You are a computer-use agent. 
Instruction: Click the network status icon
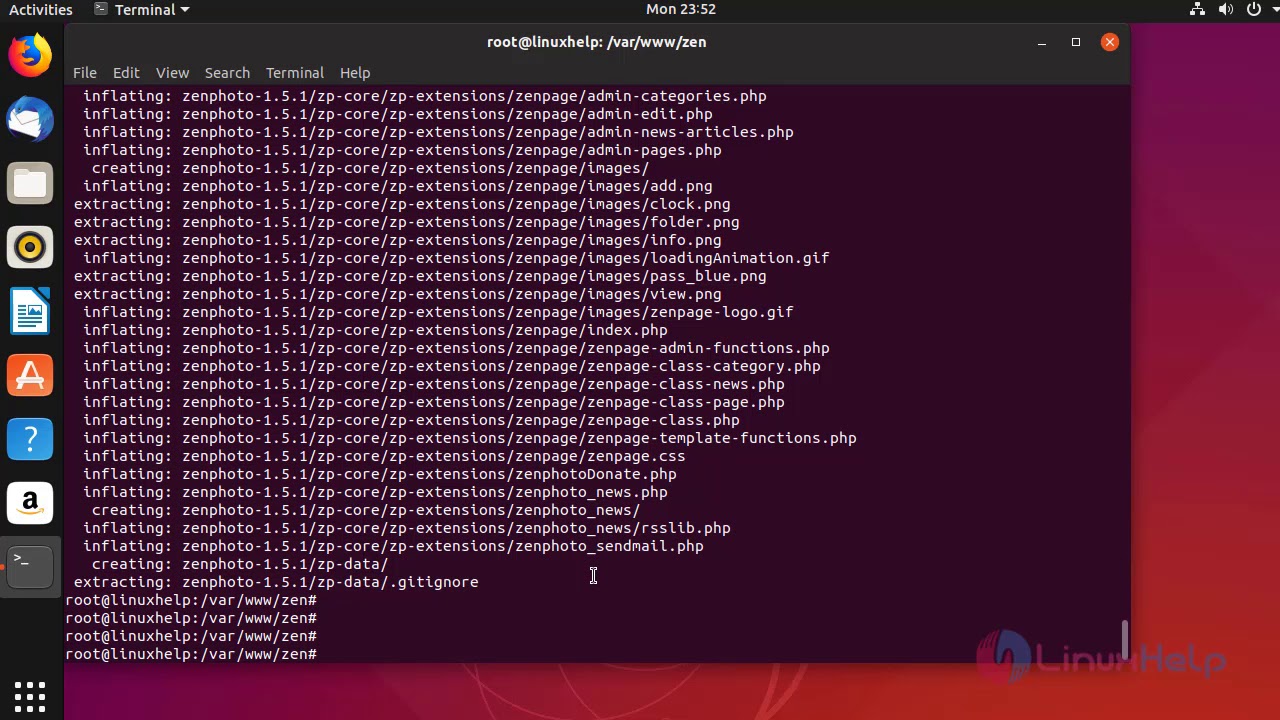(1197, 9)
